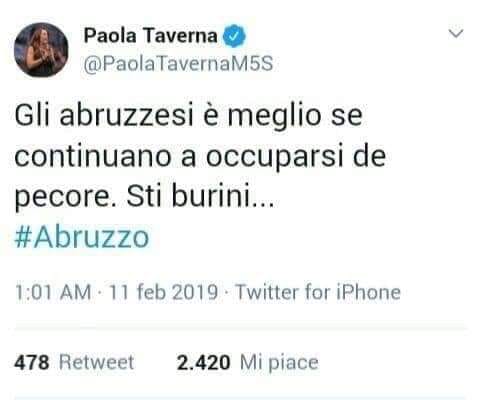
Task: Select the word abruzzesi in the tweet
Action: 127,116
